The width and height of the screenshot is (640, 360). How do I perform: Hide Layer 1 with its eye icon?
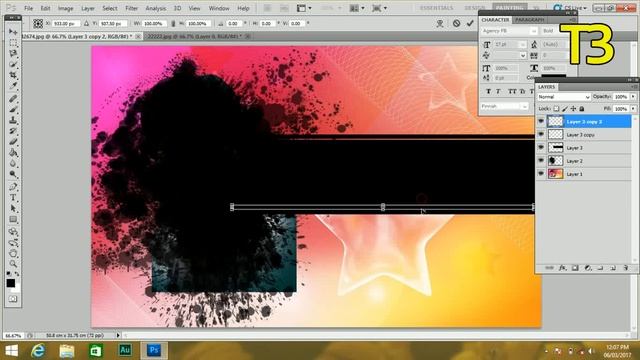pos(541,173)
